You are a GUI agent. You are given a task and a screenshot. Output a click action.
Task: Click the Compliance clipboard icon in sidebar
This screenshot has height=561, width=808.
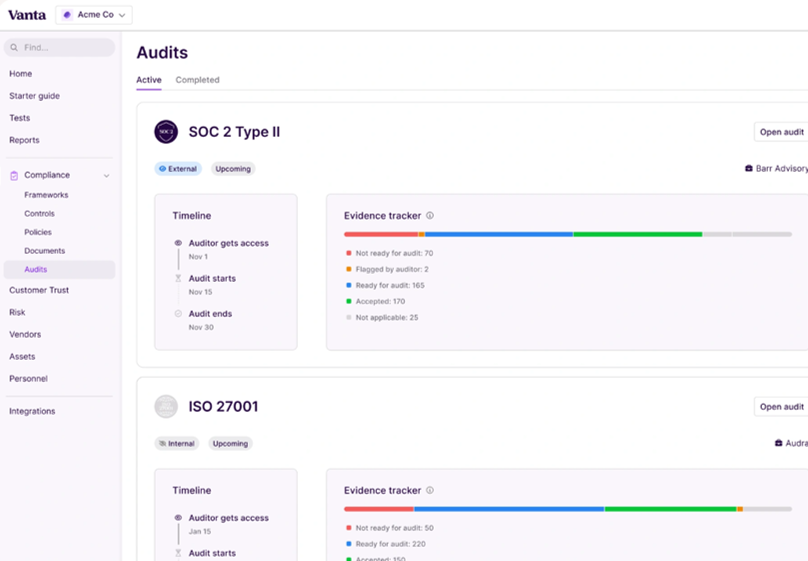[14, 176]
